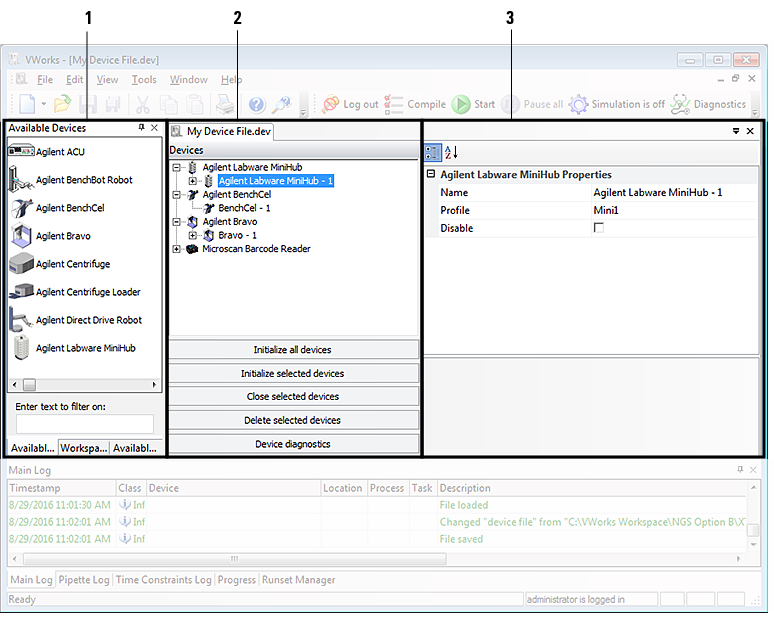Click the filter text input field

click(x=85, y=424)
